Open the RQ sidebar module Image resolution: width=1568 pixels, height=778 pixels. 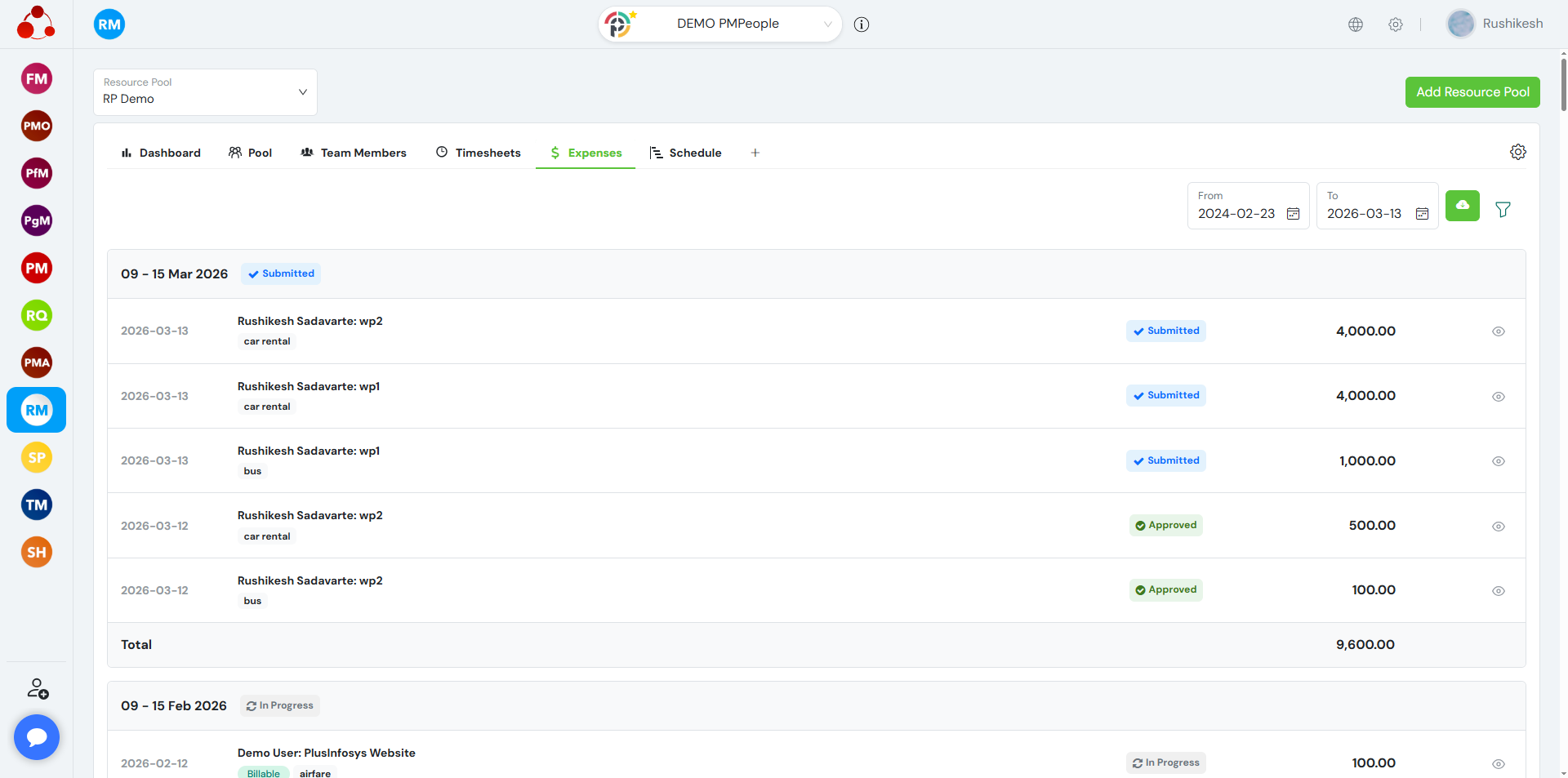click(37, 315)
